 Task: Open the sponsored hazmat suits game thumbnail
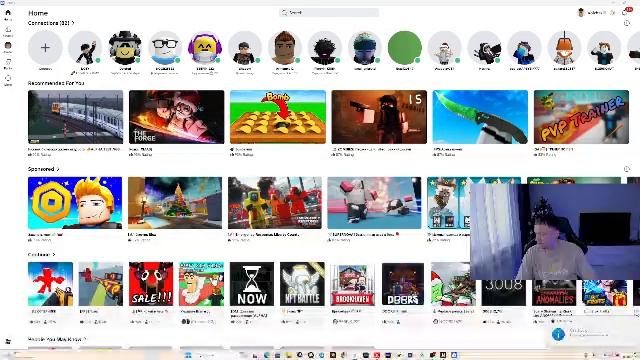(x=275, y=203)
